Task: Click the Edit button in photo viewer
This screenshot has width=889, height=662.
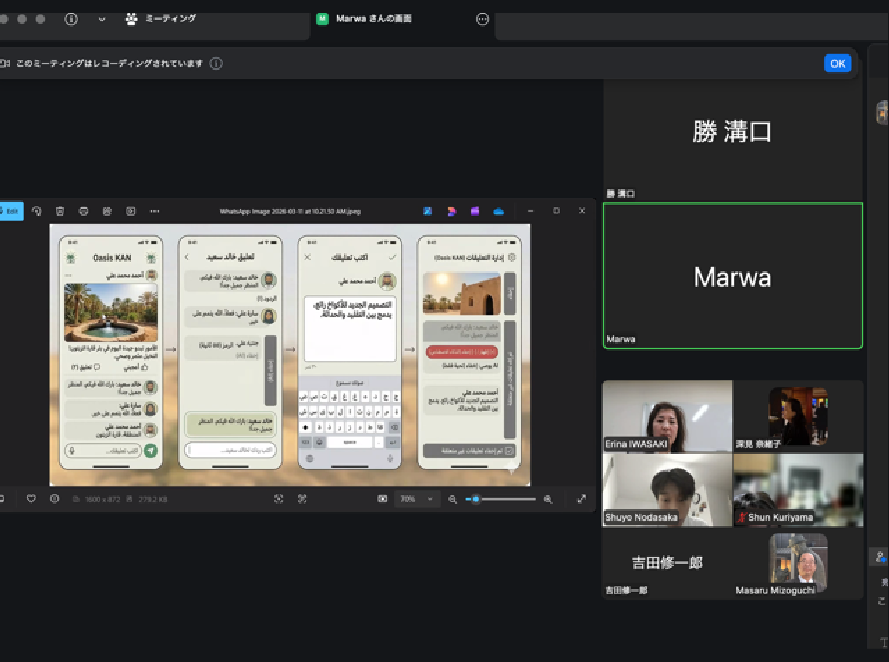Action: 10,211
